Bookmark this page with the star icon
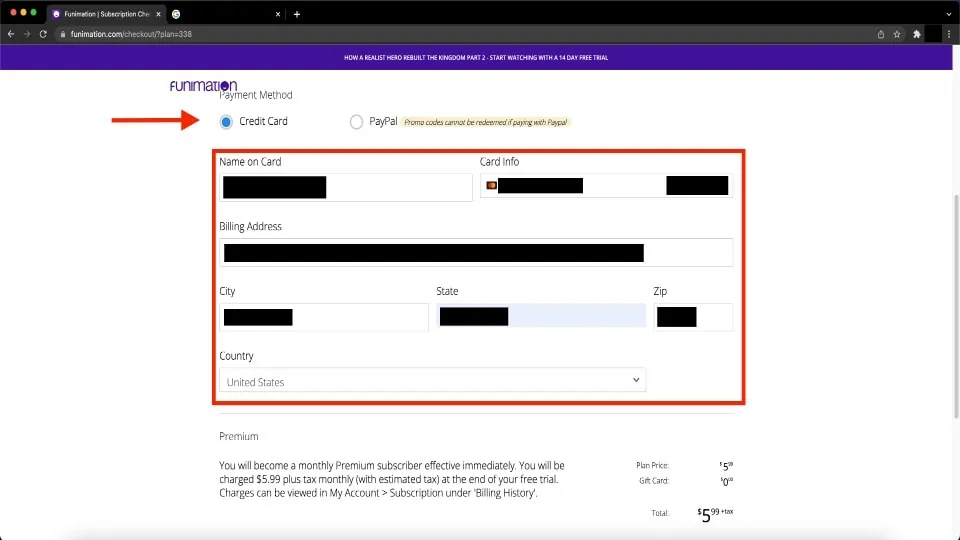The image size is (960, 540). 897,34
